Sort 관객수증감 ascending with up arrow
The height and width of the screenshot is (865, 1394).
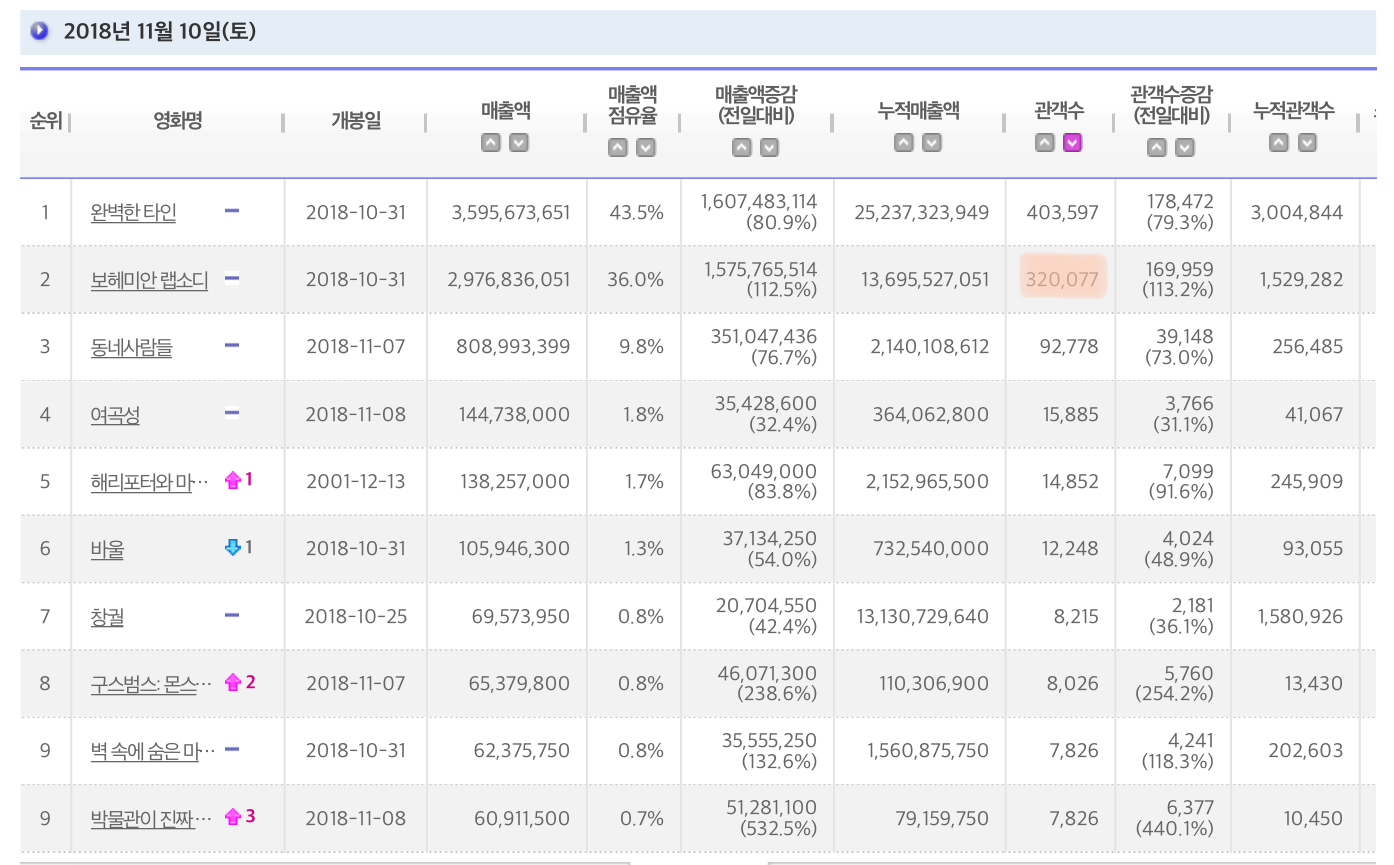1157,148
